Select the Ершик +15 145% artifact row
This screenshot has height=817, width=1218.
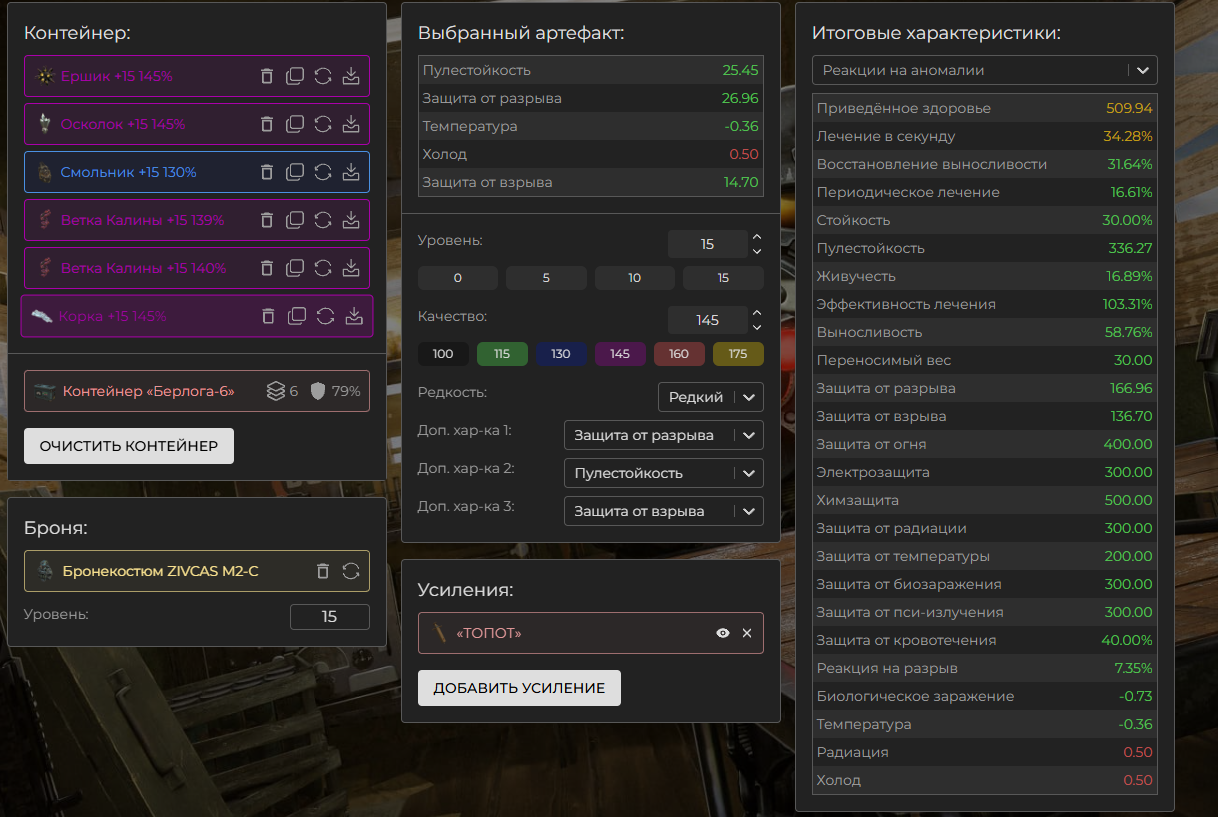140,76
